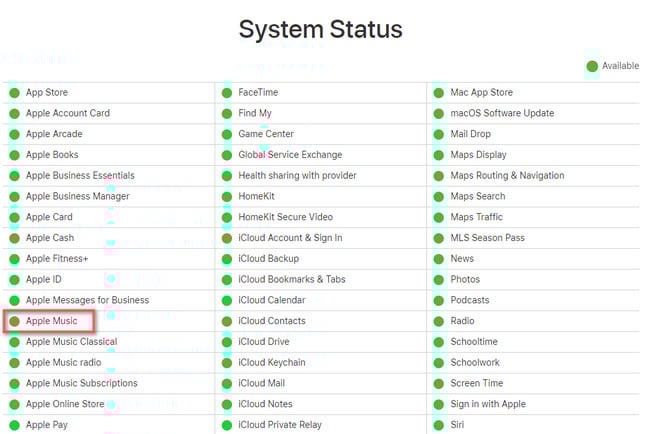
Task: Click the System Status page heading
Action: click(320, 29)
